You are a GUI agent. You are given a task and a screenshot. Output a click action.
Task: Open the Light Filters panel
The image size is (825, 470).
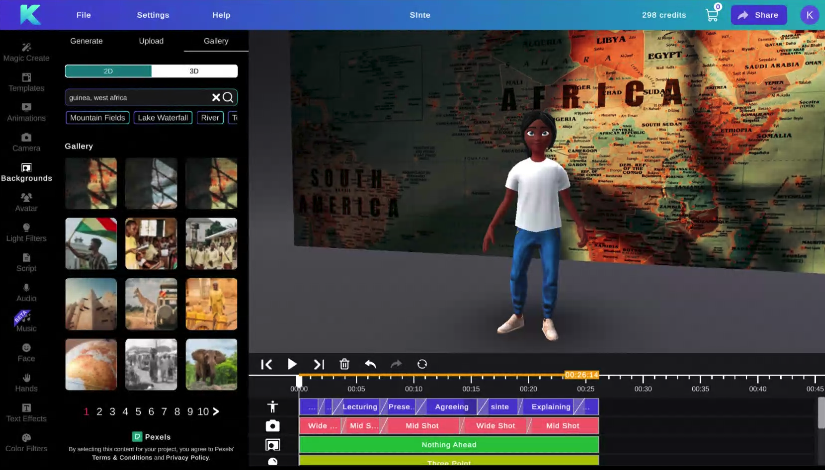26,232
